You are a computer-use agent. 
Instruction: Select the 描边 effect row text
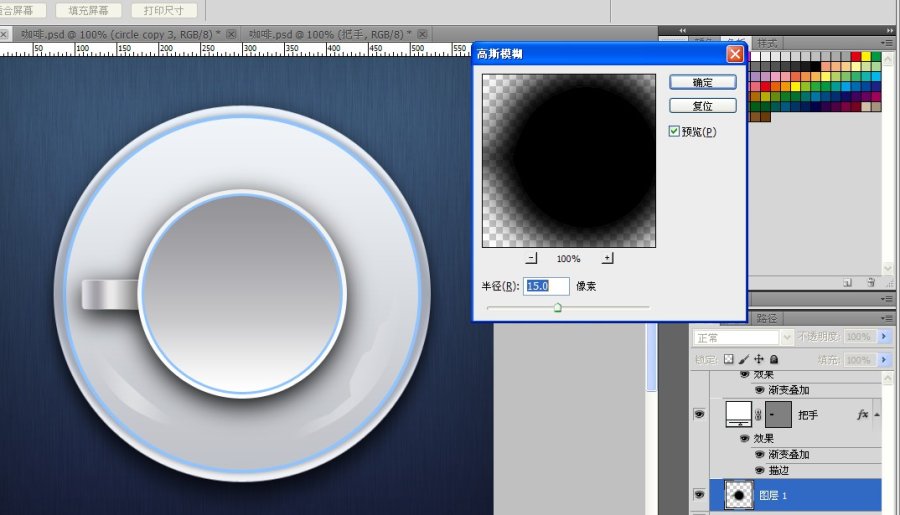pos(778,470)
